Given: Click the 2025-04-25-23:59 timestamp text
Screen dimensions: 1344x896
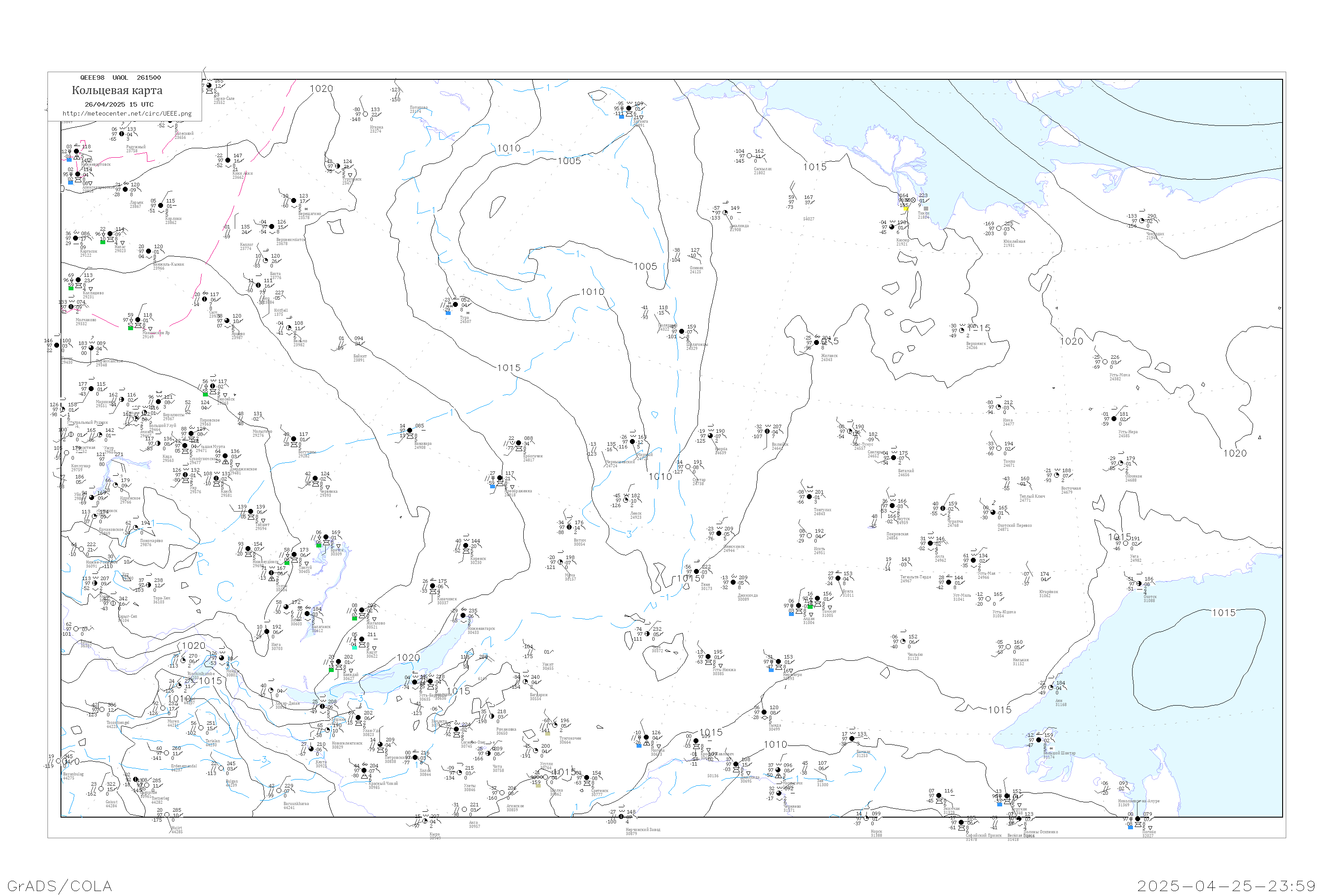Looking at the screenshot, I should click(x=1226, y=886).
